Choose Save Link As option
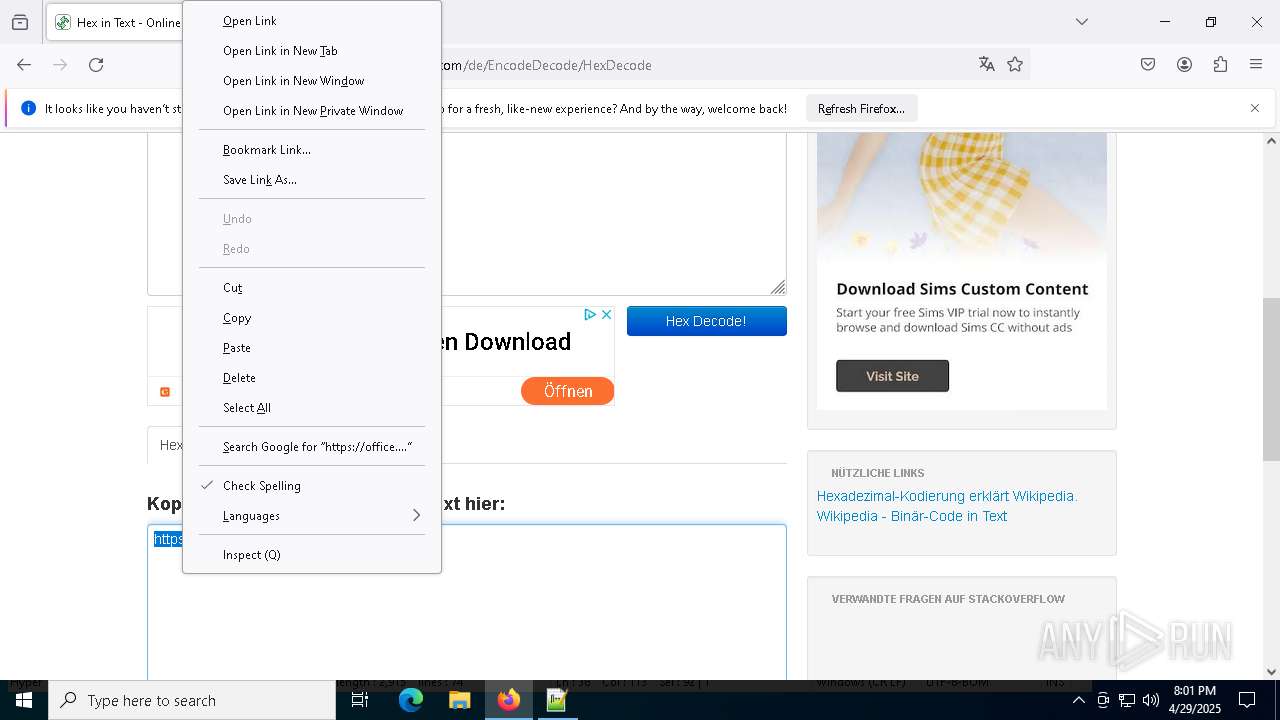This screenshot has height=720, width=1280. coord(312,180)
